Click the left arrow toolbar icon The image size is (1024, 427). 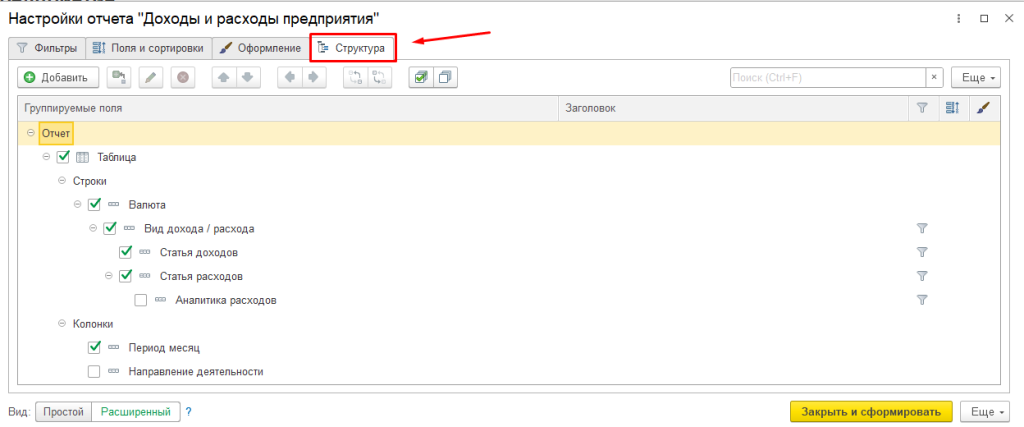[x=289, y=78]
